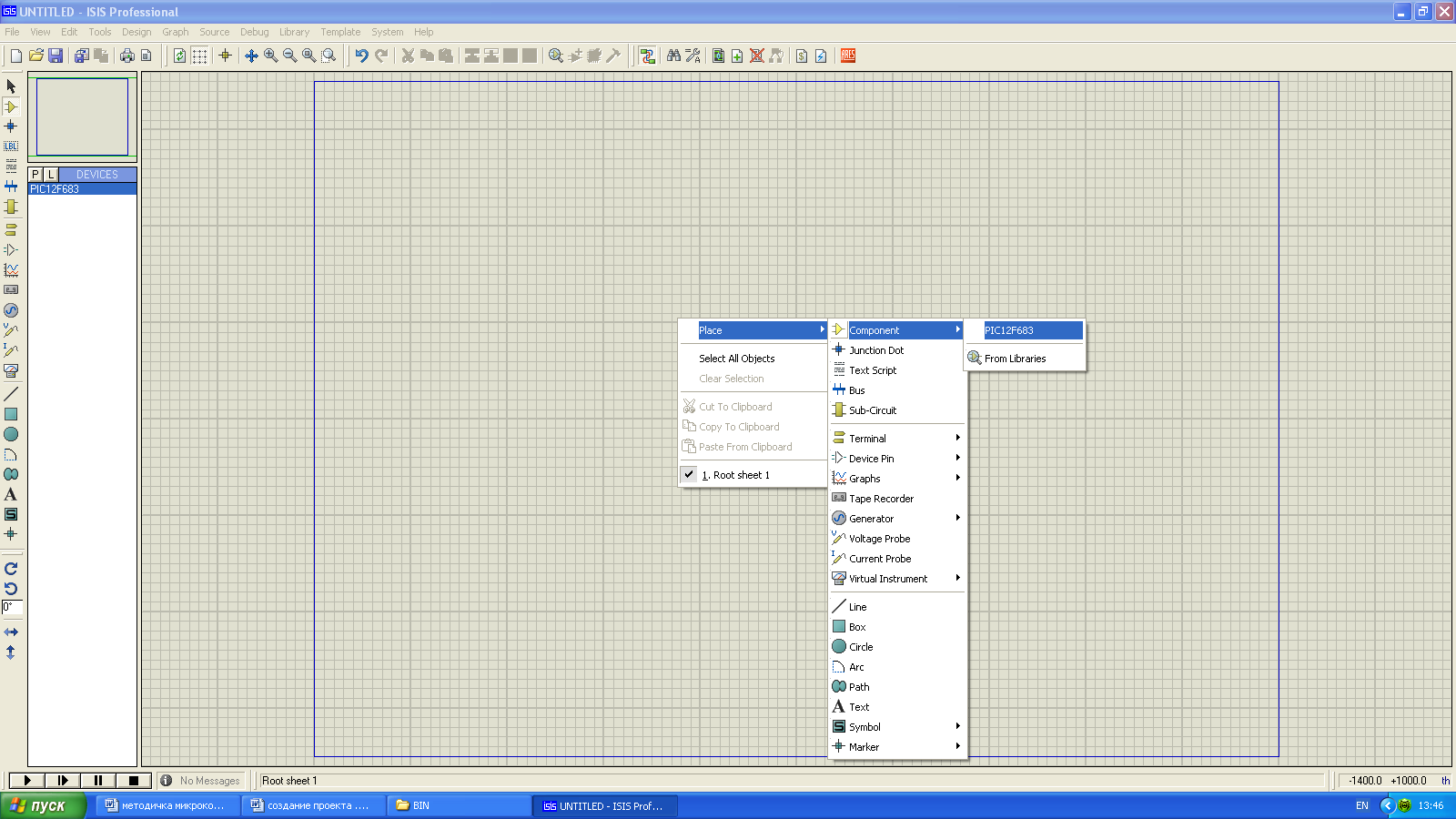Click the New File toolbar icon

16,56
